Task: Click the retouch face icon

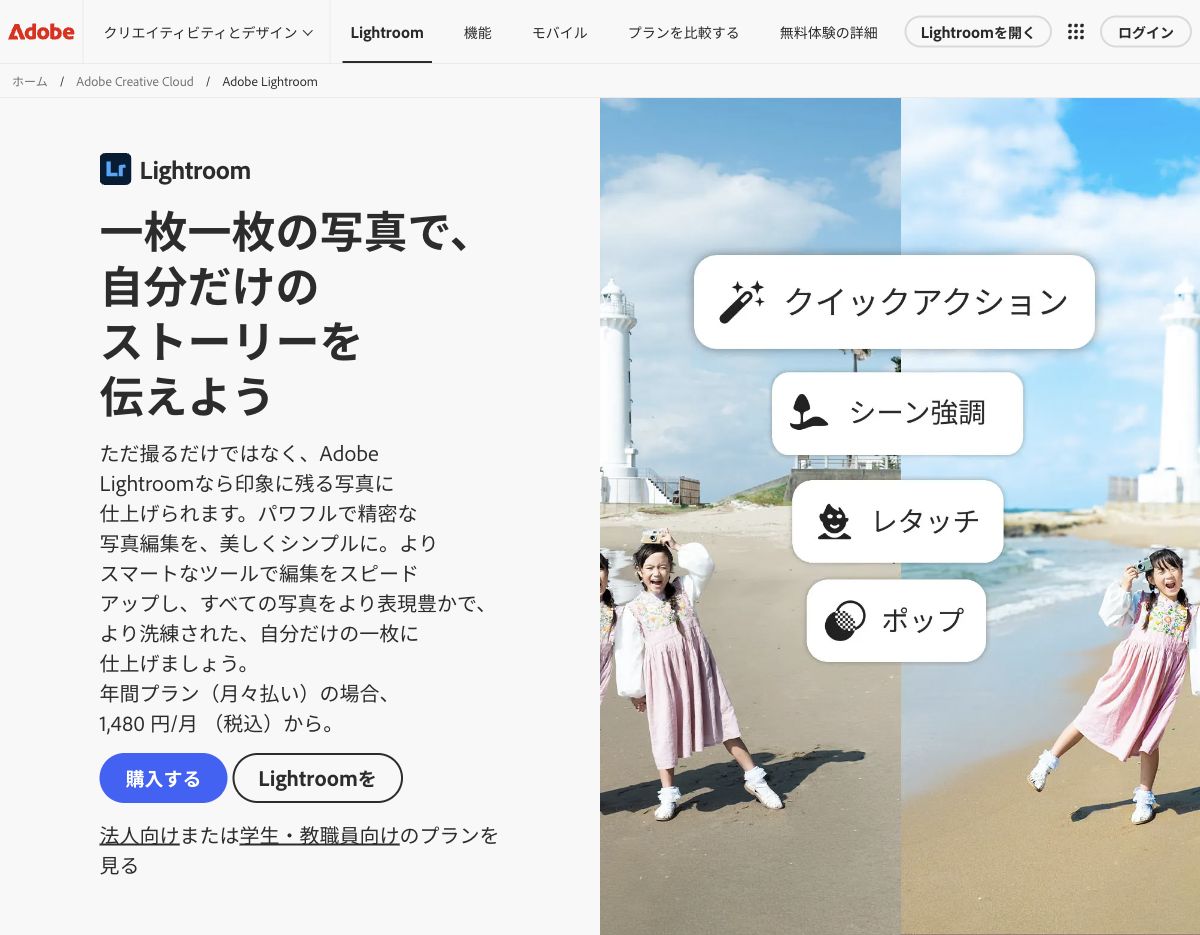Action: (833, 521)
